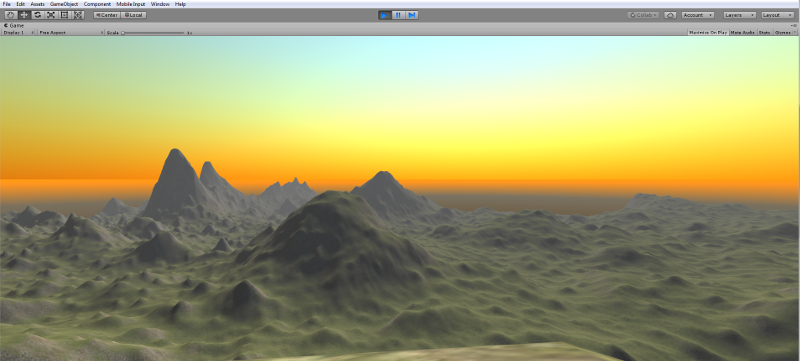
Task: Open the GameObject menu
Action: coord(64,4)
